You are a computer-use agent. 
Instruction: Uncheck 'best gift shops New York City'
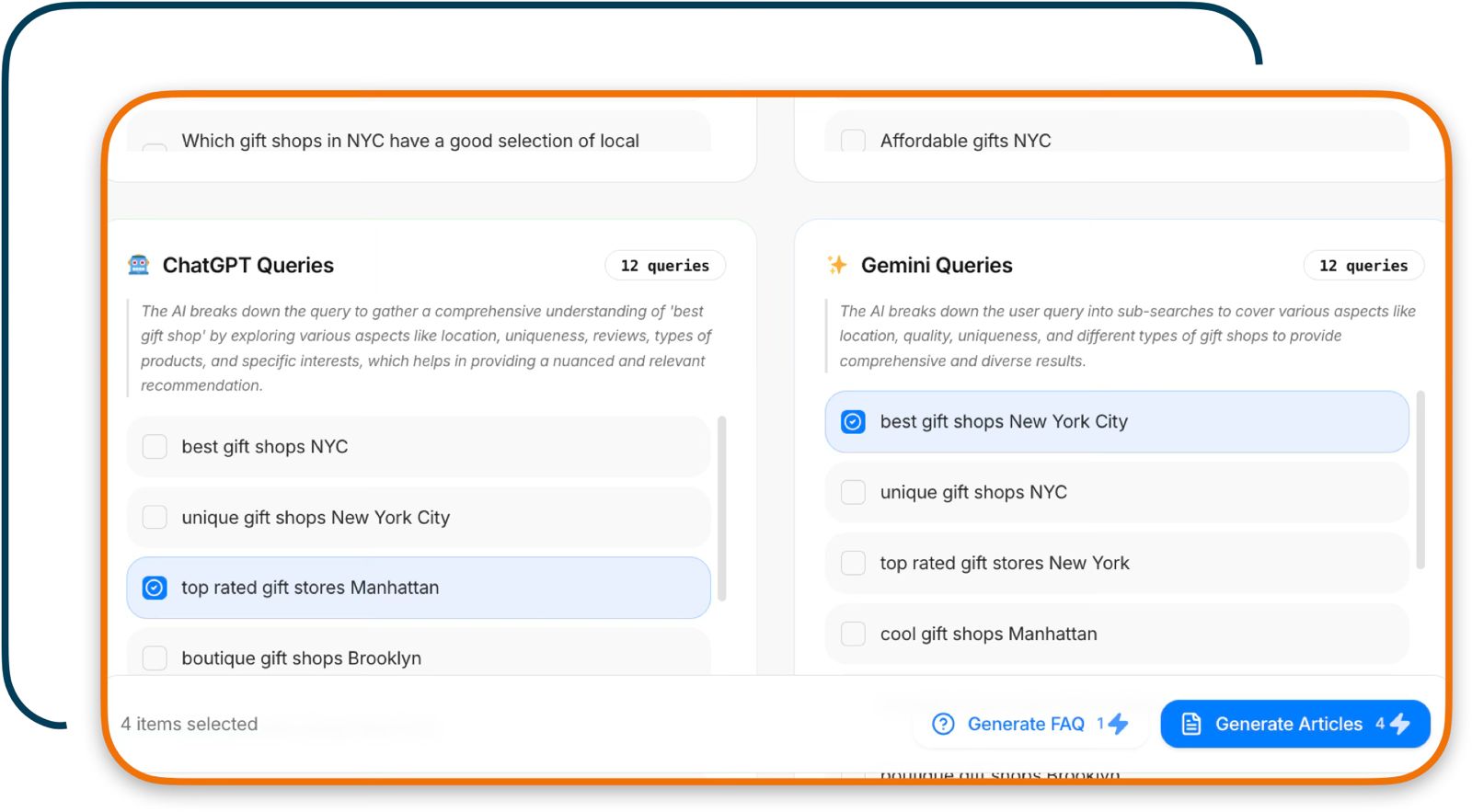pyautogui.click(x=854, y=421)
